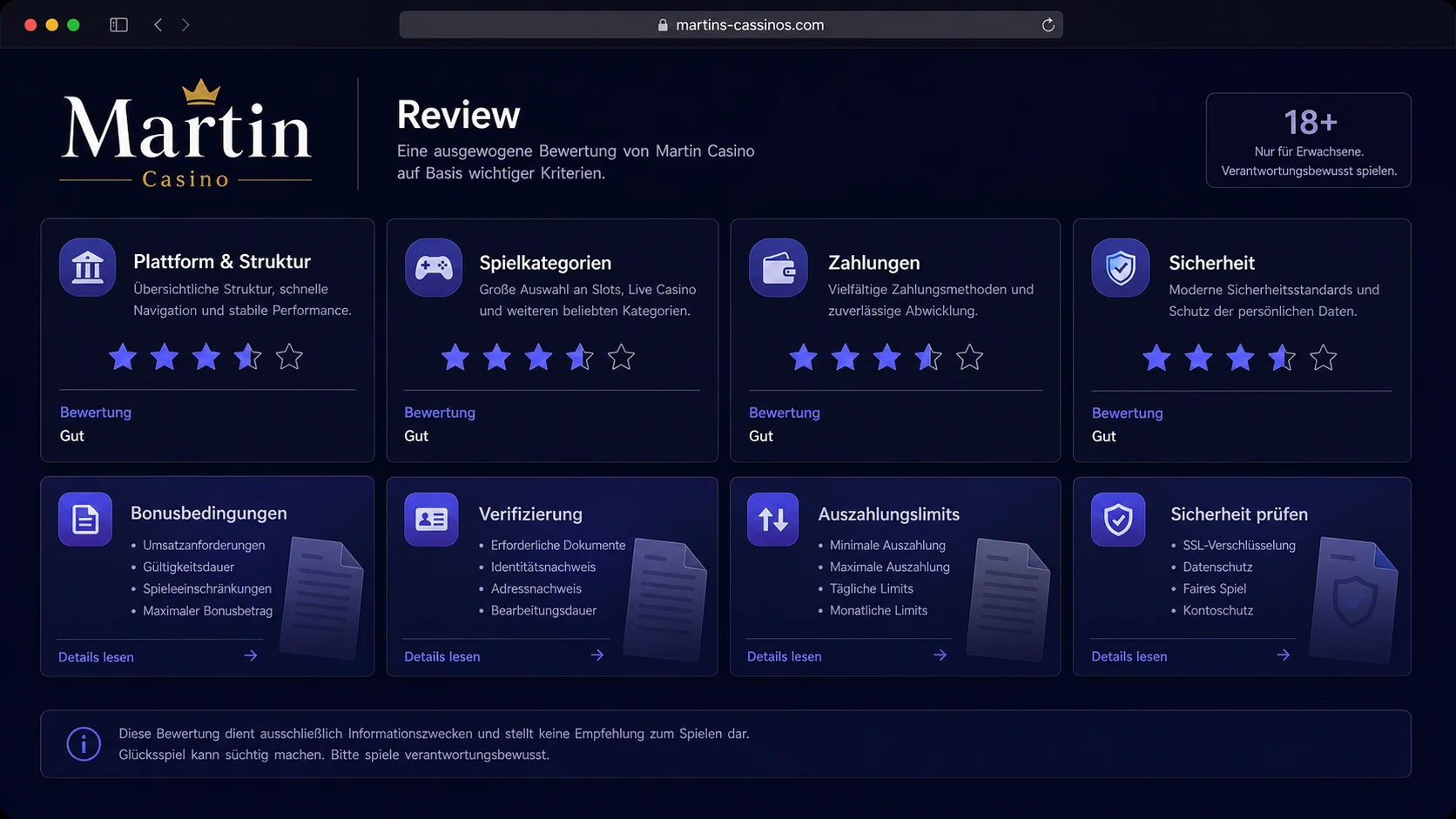Click the Sicherheit card title
The height and width of the screenshot is (819, 1456).
pos(1211,262)
